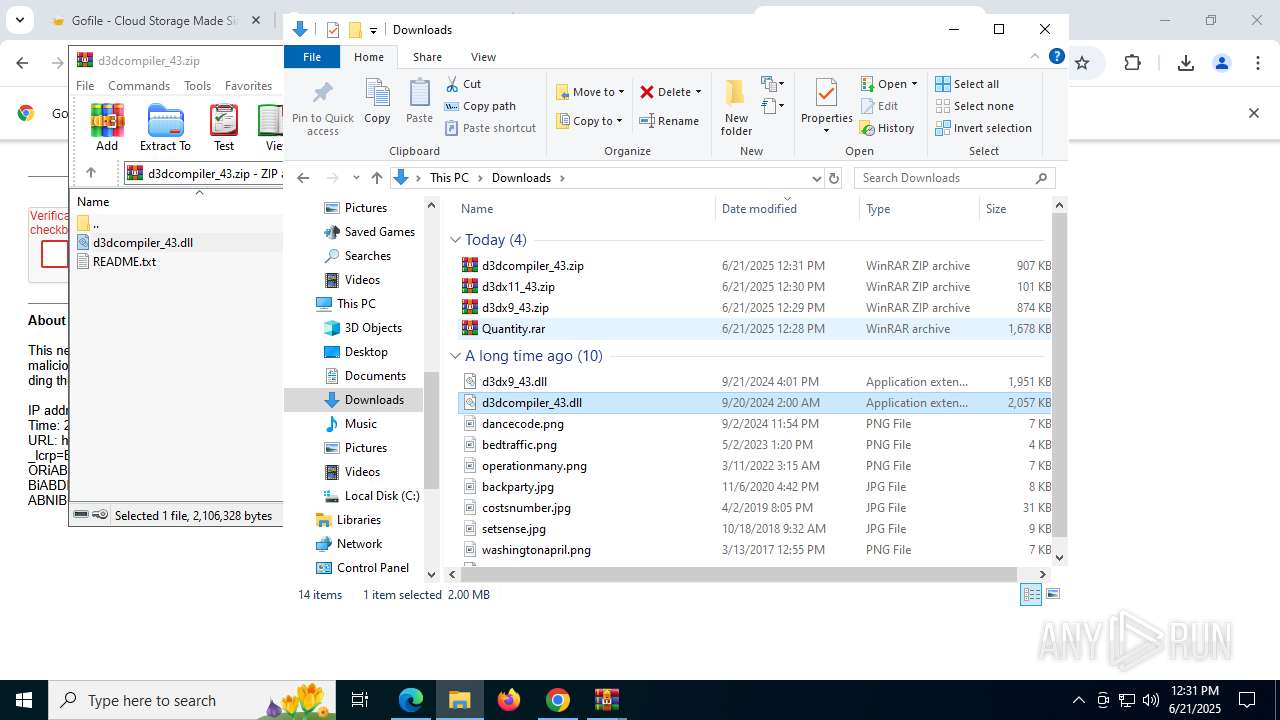Open Downloads in navigation pane
This screenshot has height=720, width=1280.
click(x=374, y=400)
